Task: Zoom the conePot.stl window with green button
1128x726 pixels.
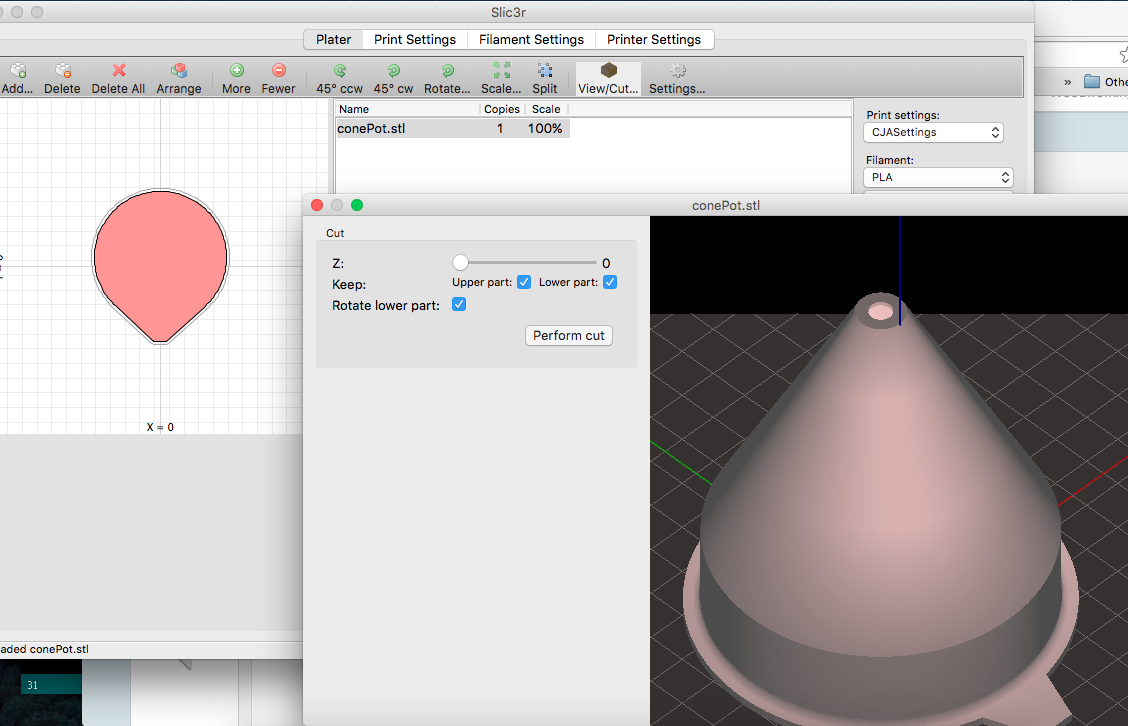Action: click(357, 205)
